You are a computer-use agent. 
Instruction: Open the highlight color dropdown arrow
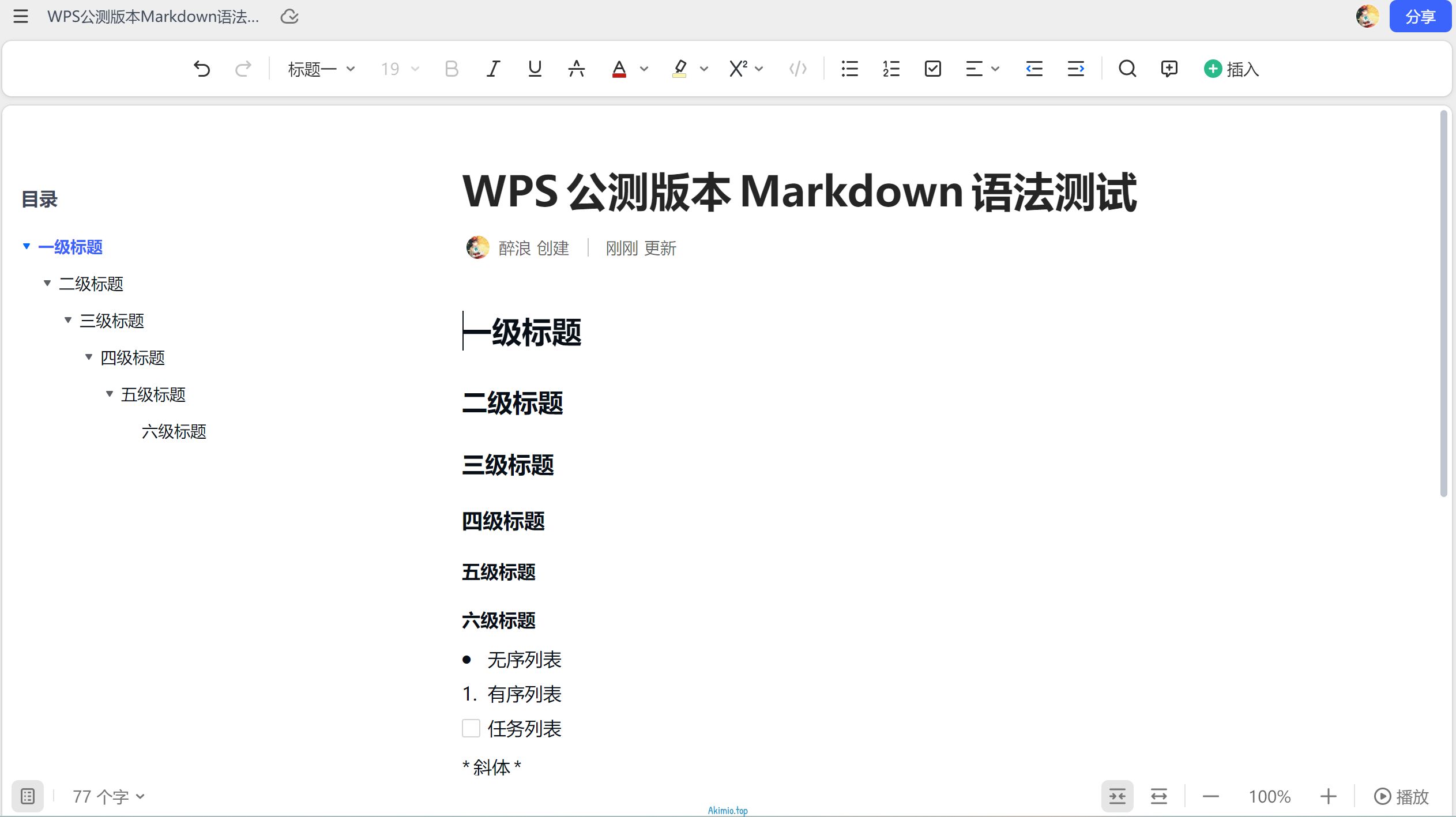[704, 69]
